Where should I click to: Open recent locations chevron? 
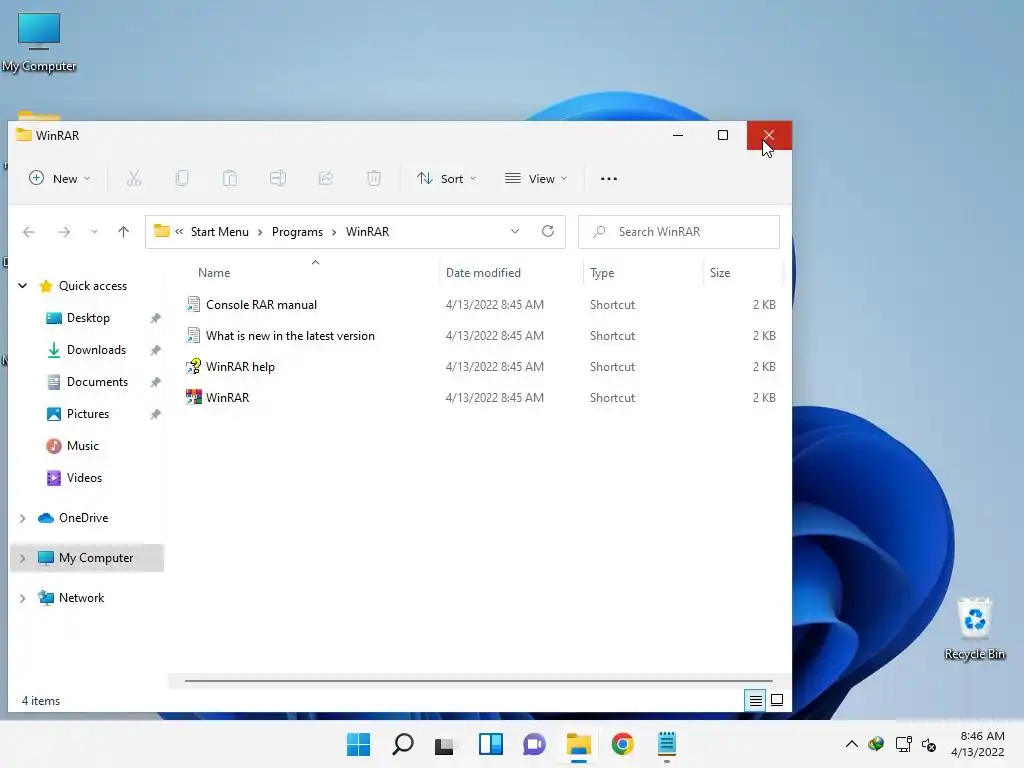click(x=95, y=232)
